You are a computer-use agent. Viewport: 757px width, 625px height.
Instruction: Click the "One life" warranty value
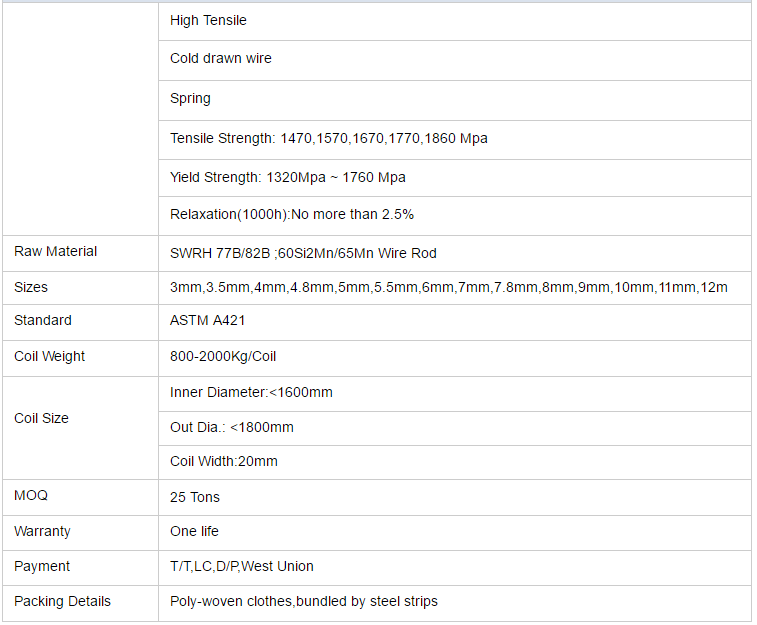(x=194, y=532)
